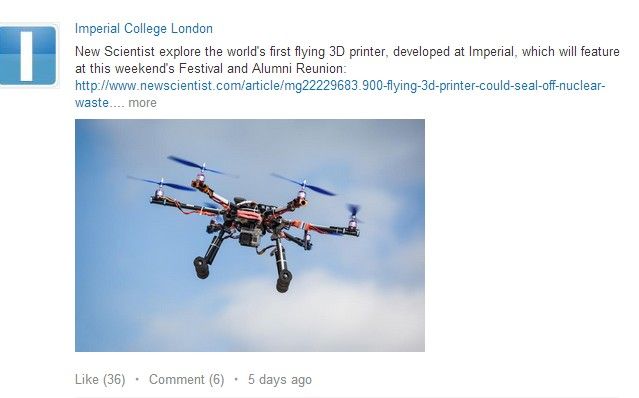The height and width of the screenshot is (398, 639).
Task: Click the drone's center camera in the photo
Action: click(249, 237)
